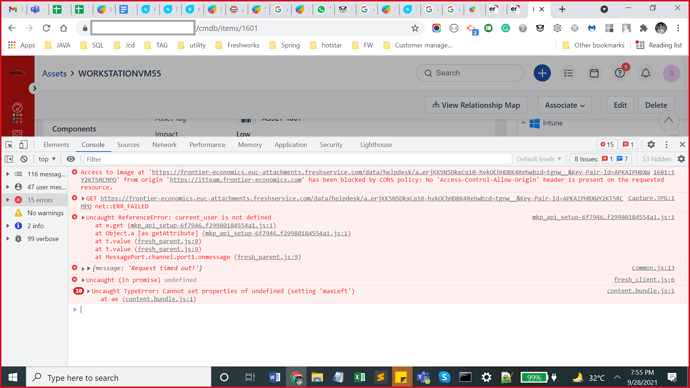Screen dimensions: 690x388
Task: Open the tasks list icon in header
Action: 568,73
